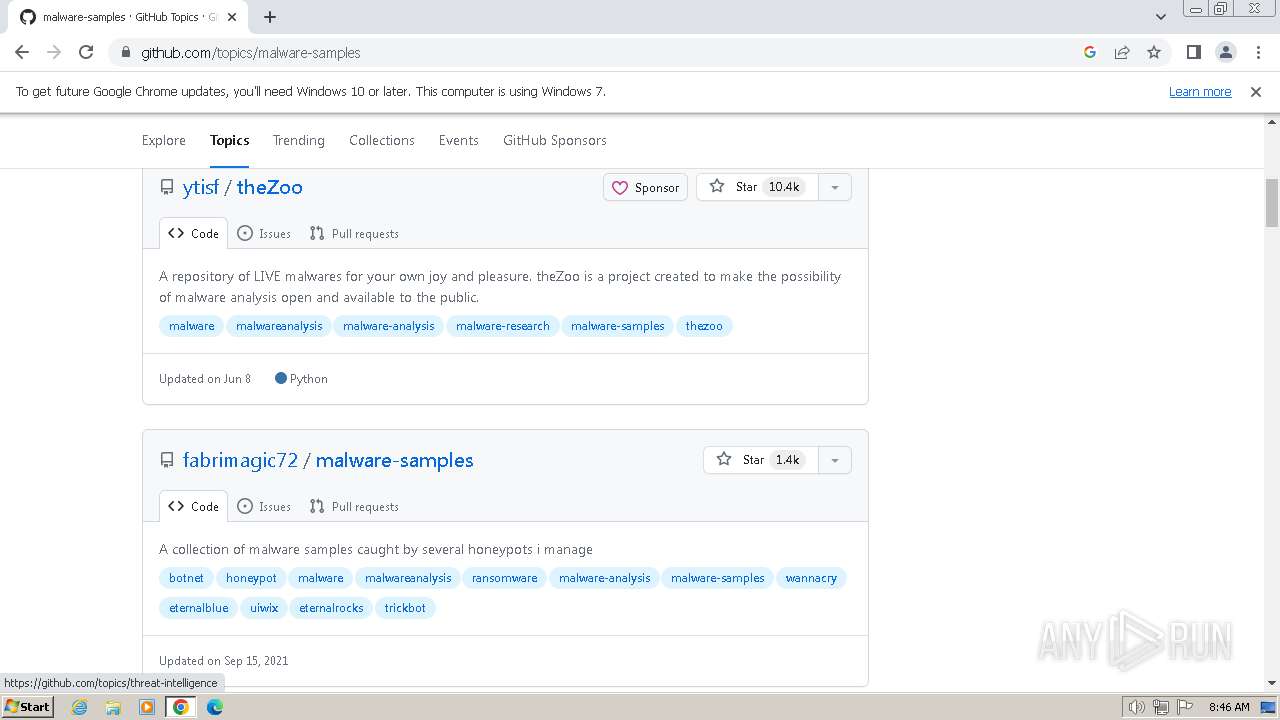
Task: Open the Trending tab
Action: tap(299, 140)
